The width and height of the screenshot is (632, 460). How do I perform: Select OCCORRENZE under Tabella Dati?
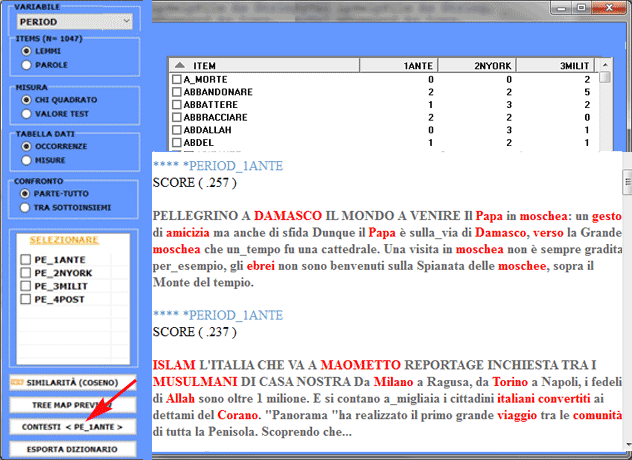pyautogui.click(x=27, y=146)
